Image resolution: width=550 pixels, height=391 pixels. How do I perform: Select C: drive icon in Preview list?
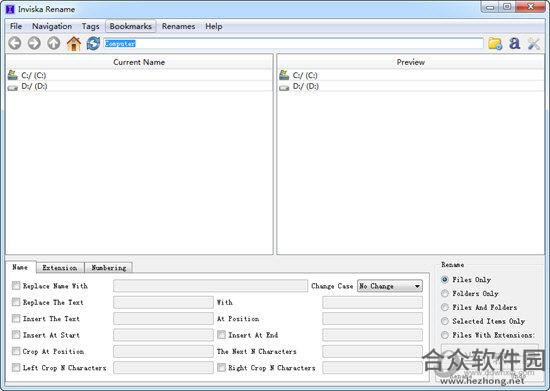(x=284, y=75)
